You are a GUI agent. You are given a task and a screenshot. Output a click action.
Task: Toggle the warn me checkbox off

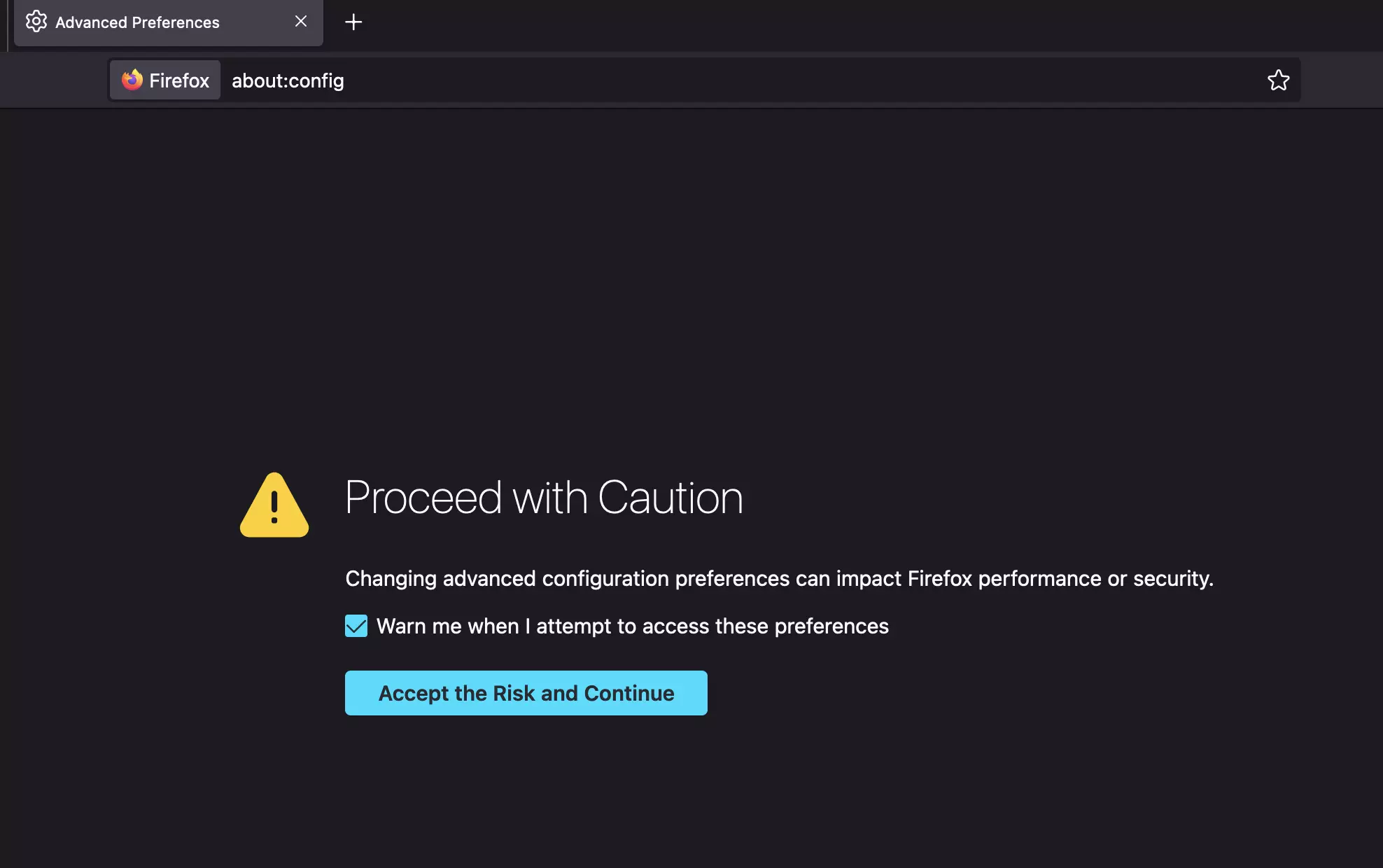coord(356,625)
